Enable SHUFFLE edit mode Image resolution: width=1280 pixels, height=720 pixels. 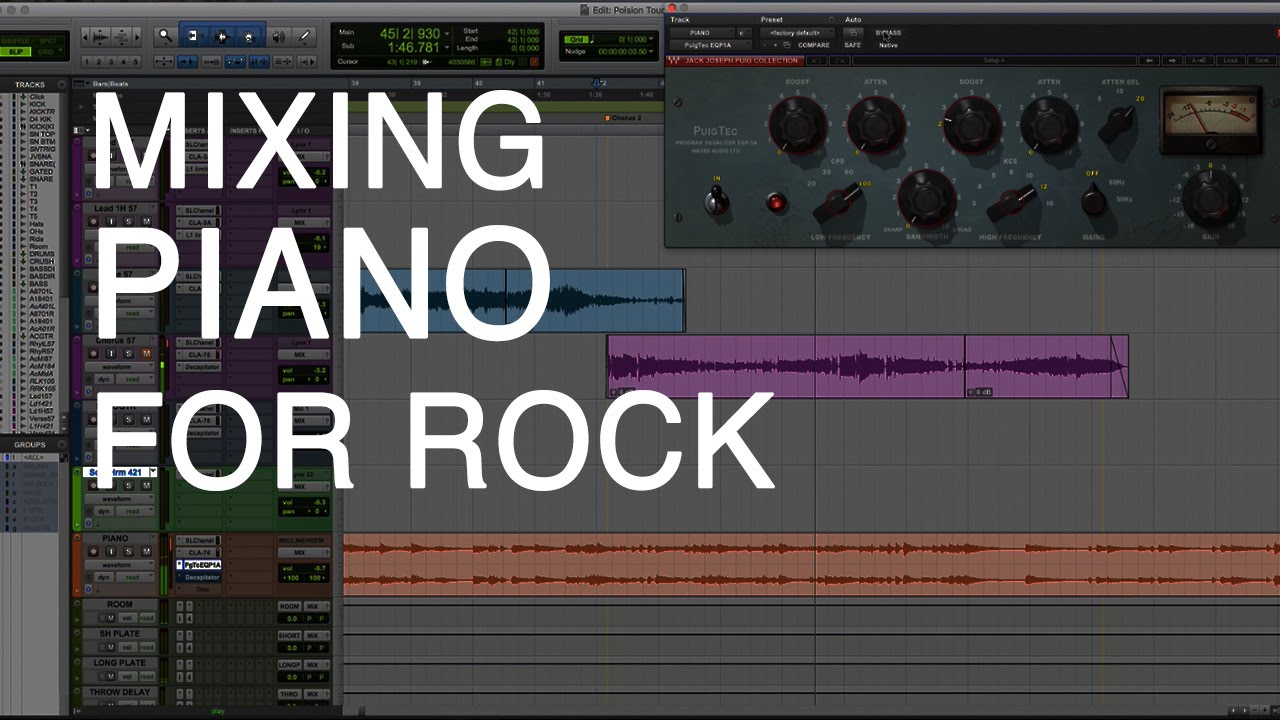click(15, 39)
